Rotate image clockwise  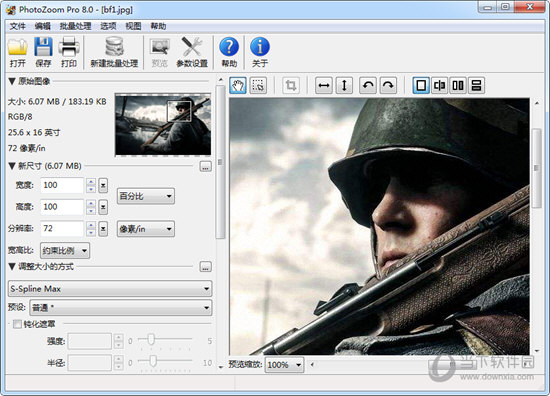tap(388, 85)
